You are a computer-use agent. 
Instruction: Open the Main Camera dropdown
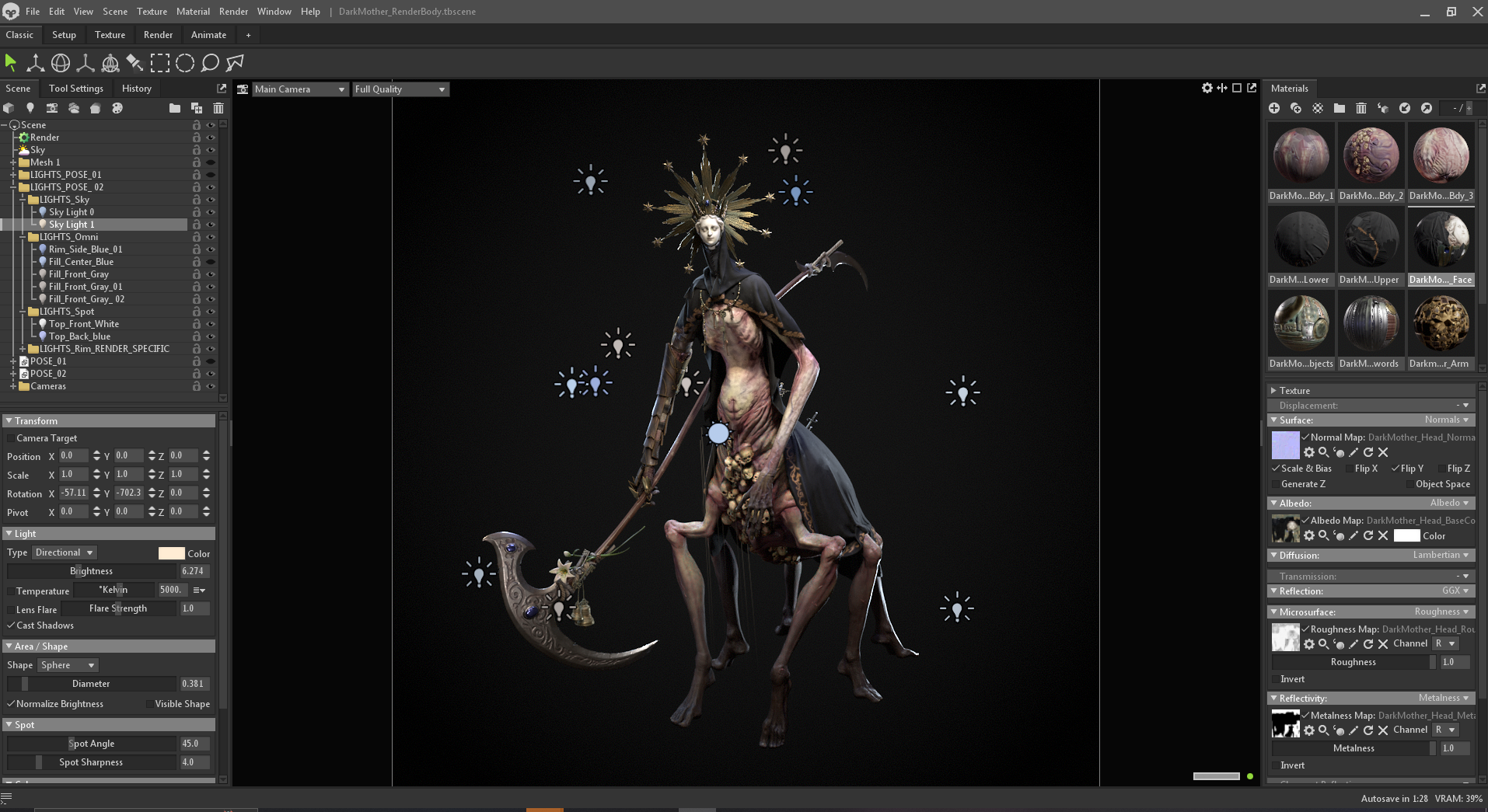coord(299,89)
